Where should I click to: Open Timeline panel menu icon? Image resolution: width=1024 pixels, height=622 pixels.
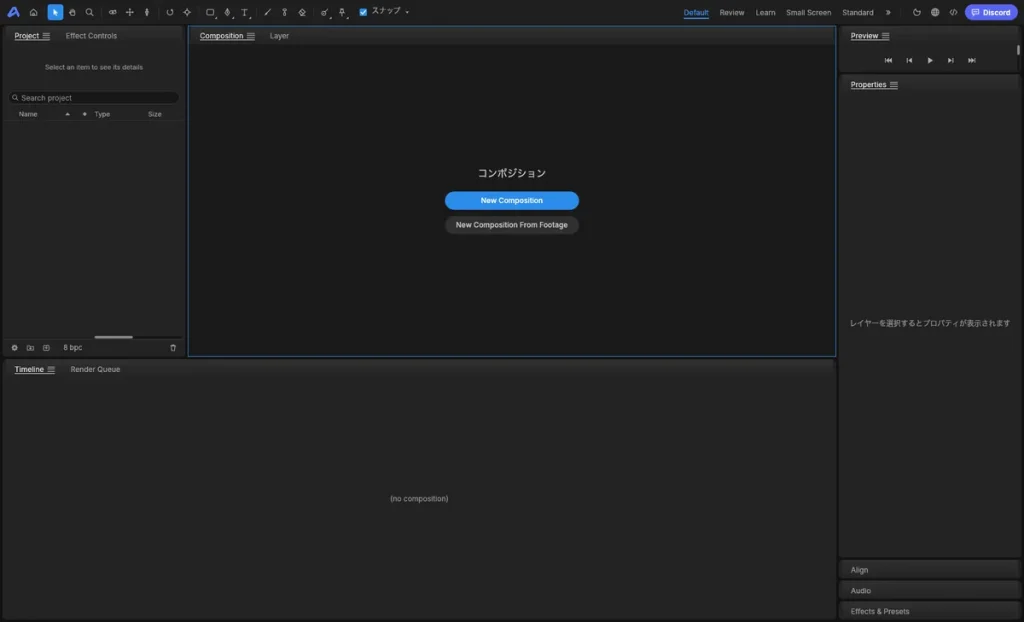pos(51,369)
